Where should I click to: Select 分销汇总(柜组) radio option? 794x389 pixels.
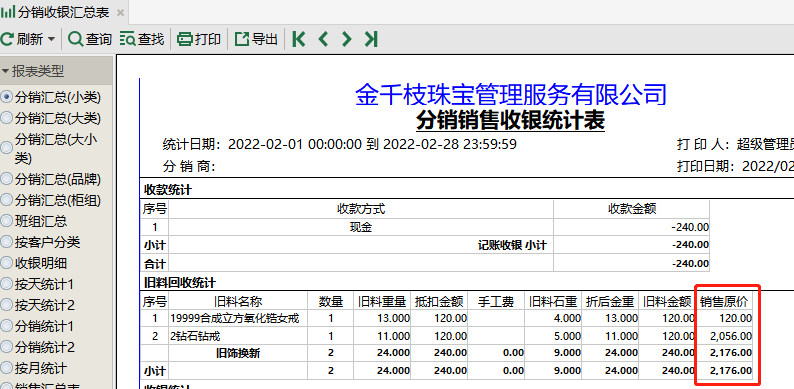(x=7, y=200)
